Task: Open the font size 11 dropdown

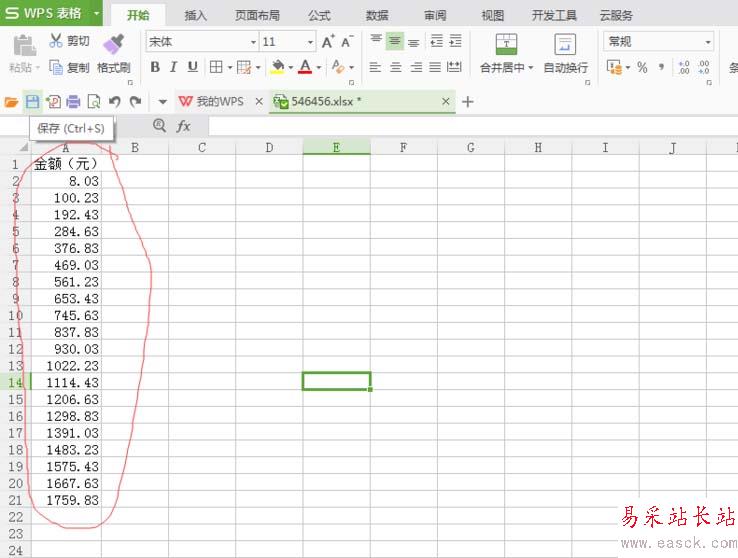Action: (310, 42)
